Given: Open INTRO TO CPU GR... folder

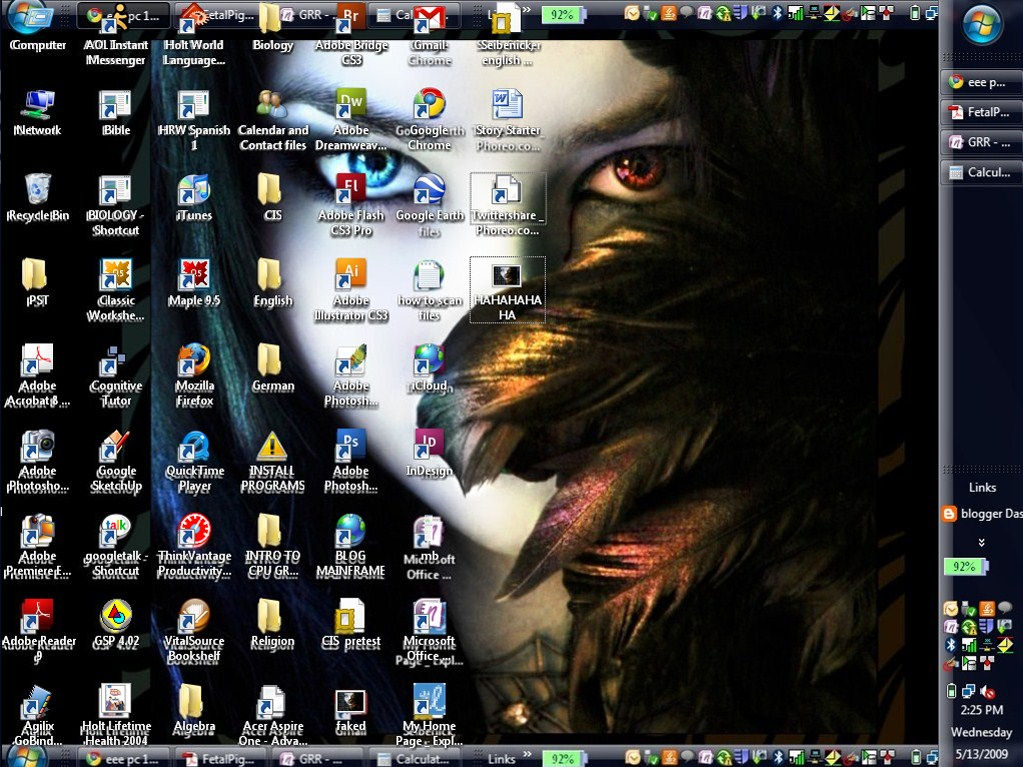Looking at the screenshot, I should [272, 546].
